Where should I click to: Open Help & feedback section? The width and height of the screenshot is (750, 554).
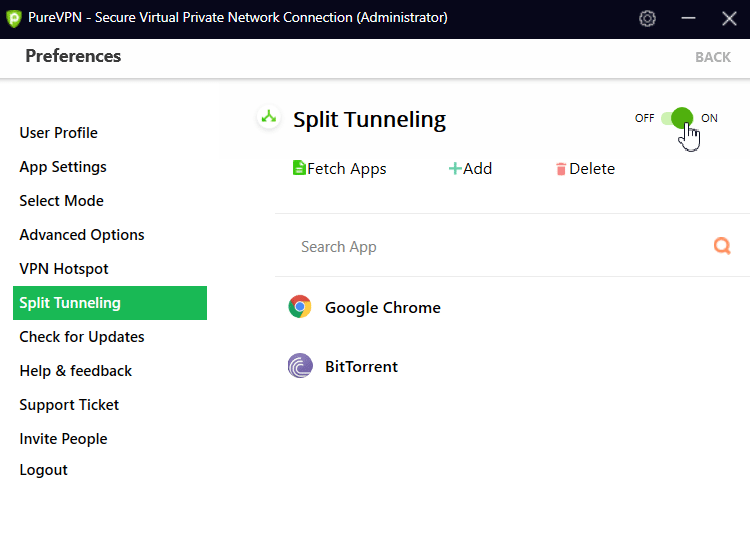[76, 371]
